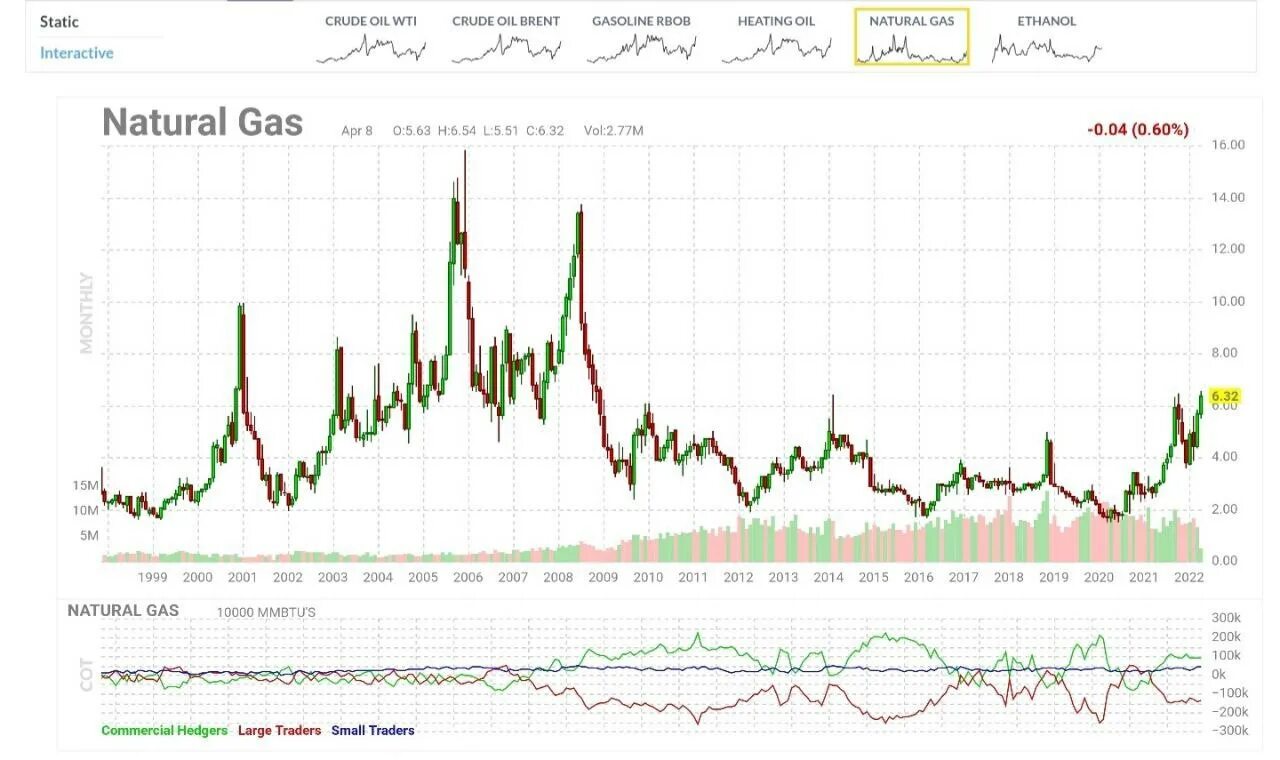The image size is (1280, 760).
Task: Click the 2022 year label
Action: [x=1188, y=577]
